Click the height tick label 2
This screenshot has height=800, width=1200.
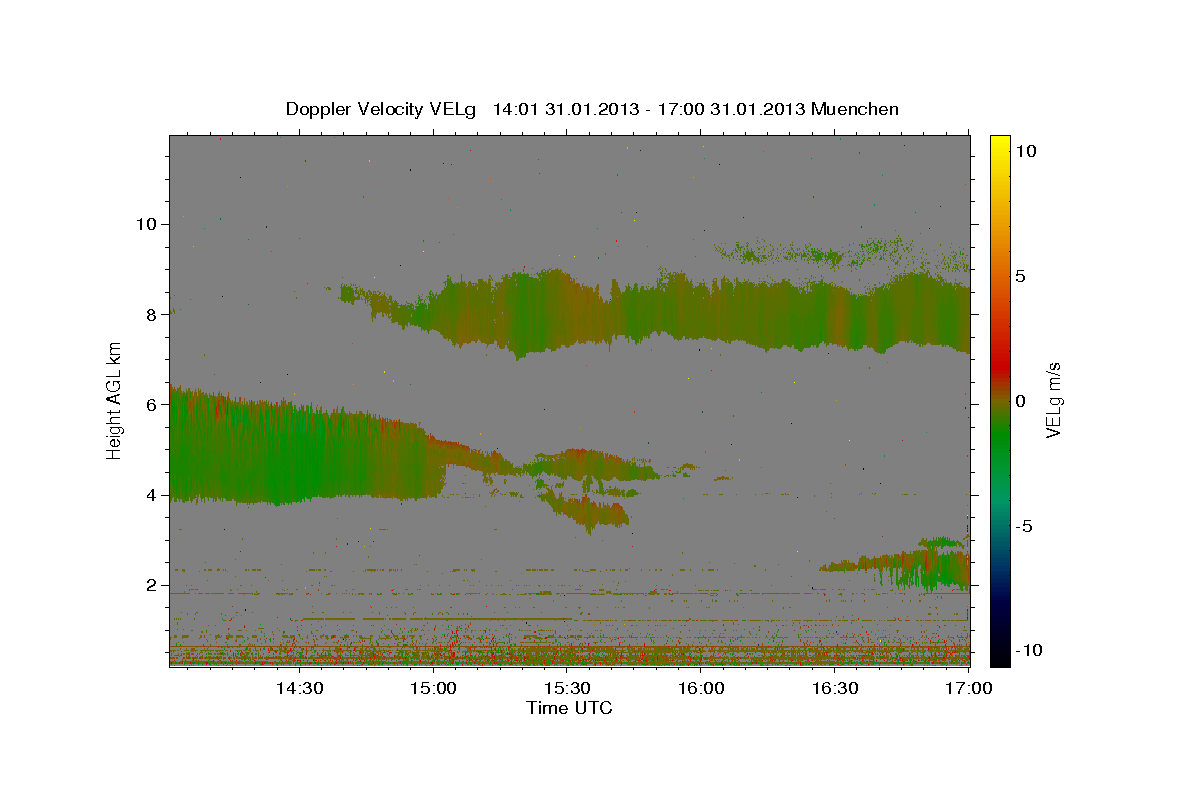[x=152, y=585]
